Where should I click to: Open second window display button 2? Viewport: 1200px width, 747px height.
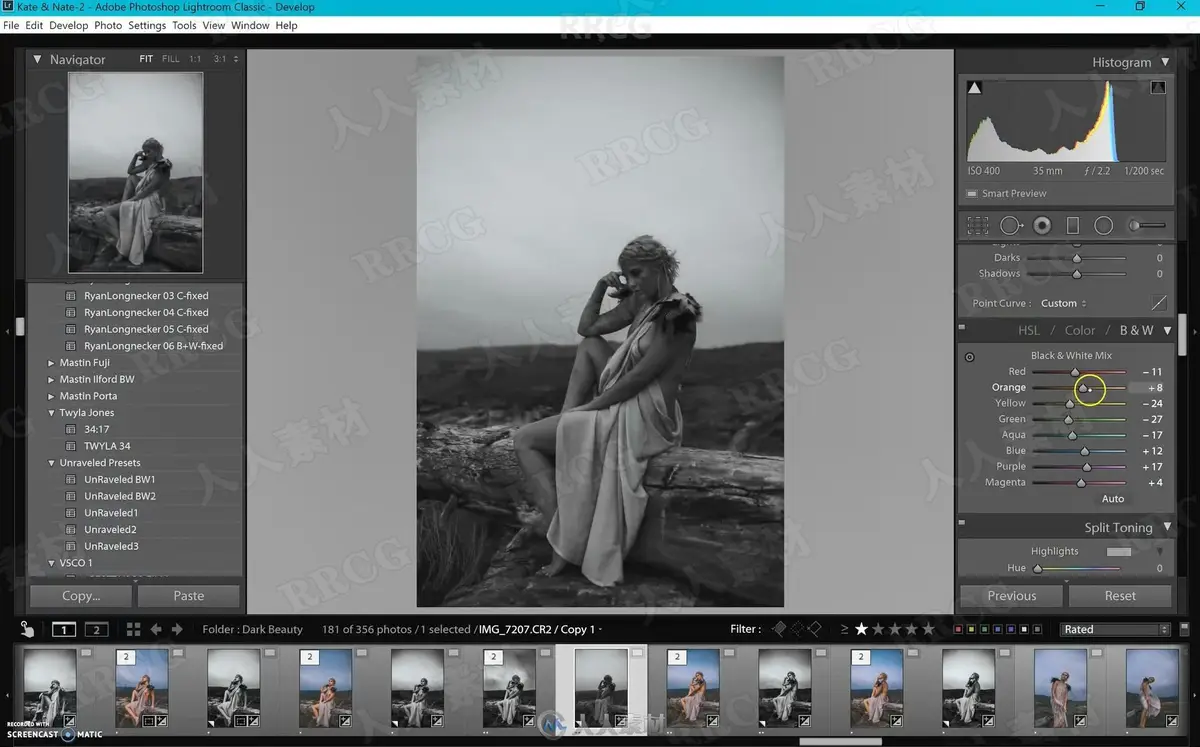tap(96, 629)
